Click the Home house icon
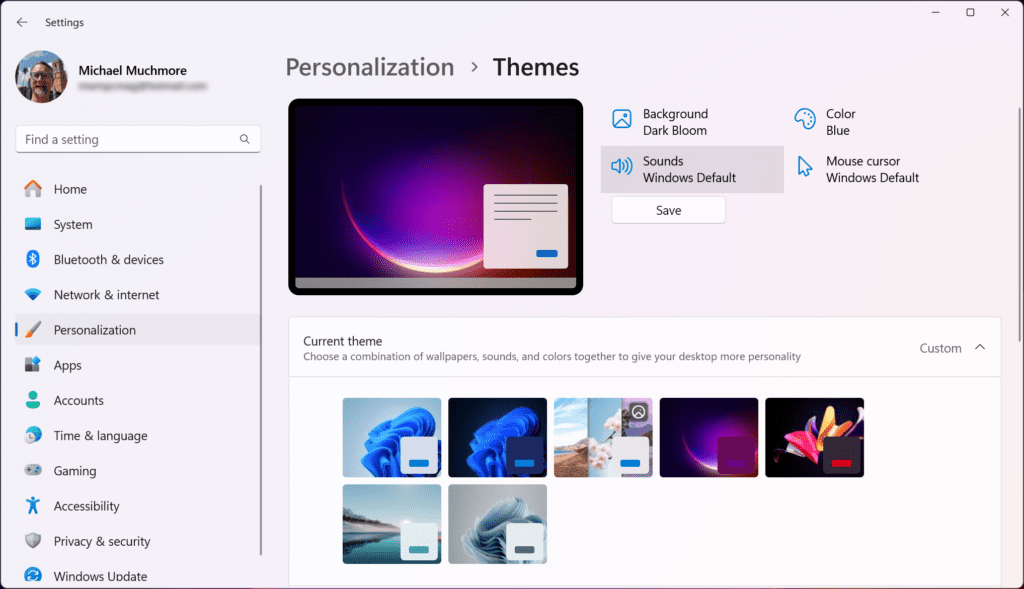 tap(33, 189)
